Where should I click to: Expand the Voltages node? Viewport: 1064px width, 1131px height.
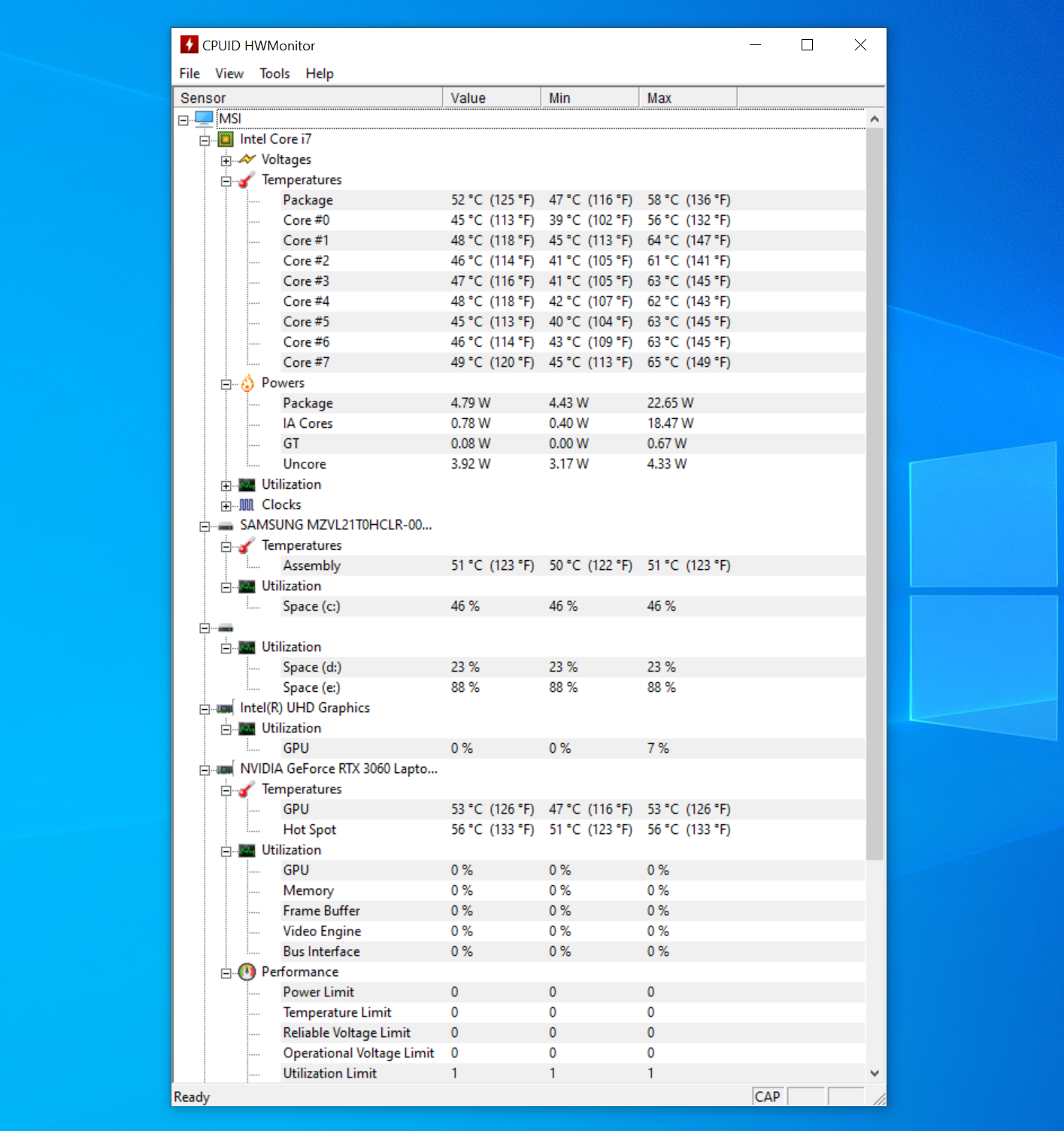[226, 160]
